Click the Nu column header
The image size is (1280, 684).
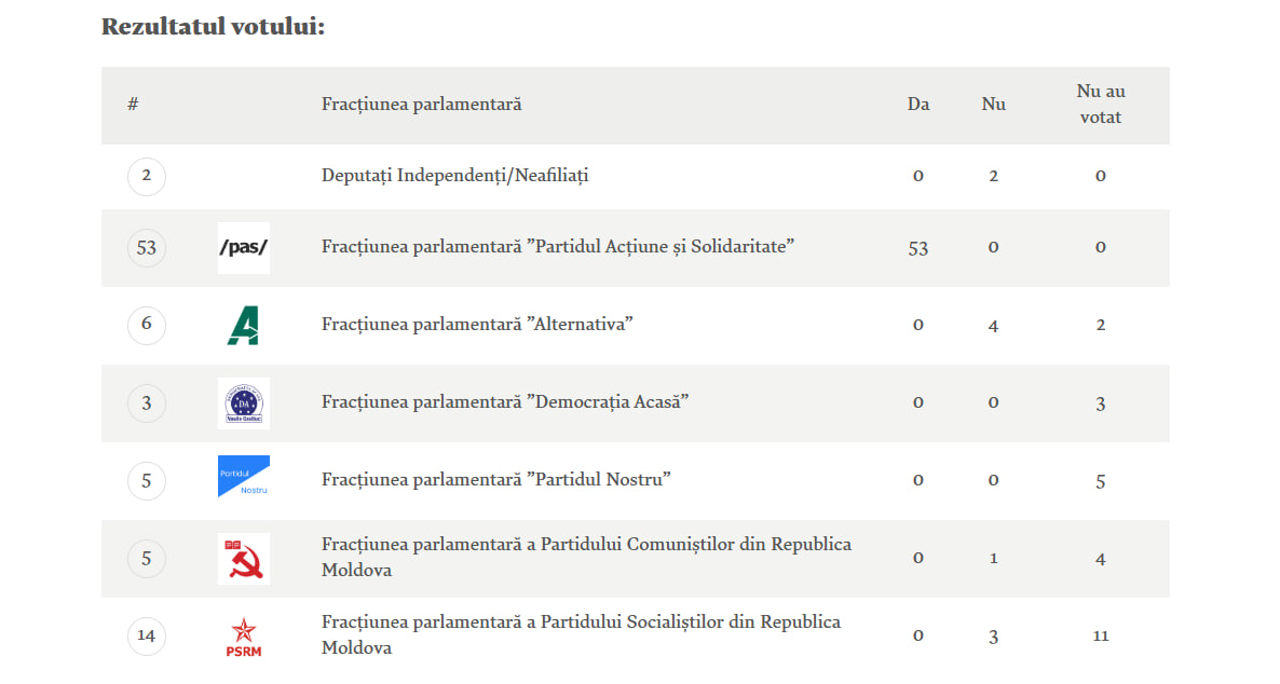(x=993, y=104)
